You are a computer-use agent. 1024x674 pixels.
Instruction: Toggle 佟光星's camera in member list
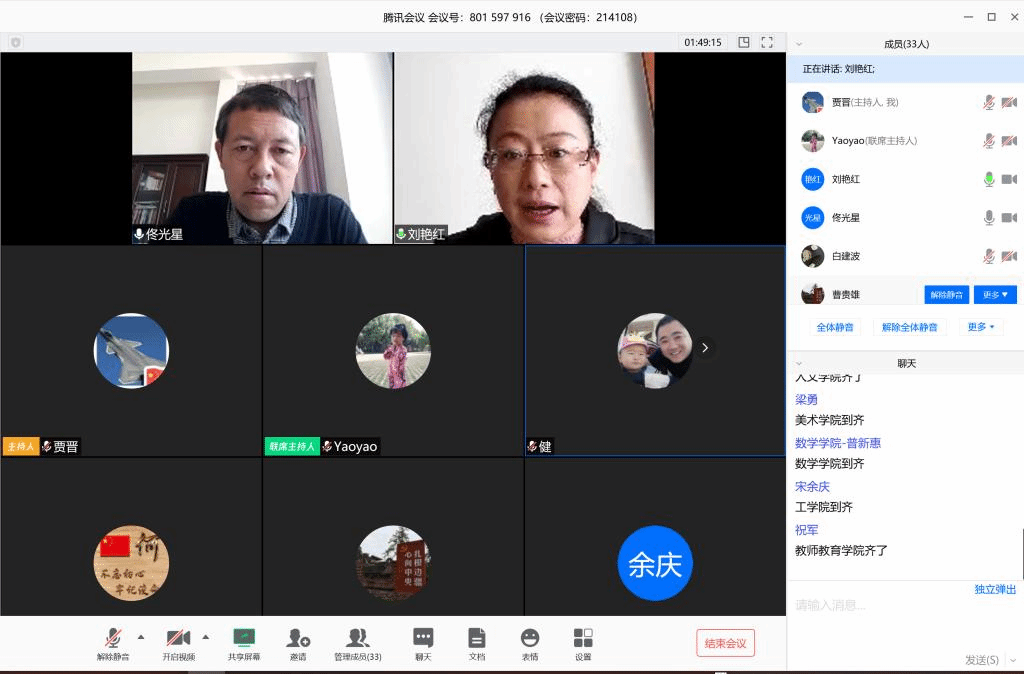coord(1009,218)
